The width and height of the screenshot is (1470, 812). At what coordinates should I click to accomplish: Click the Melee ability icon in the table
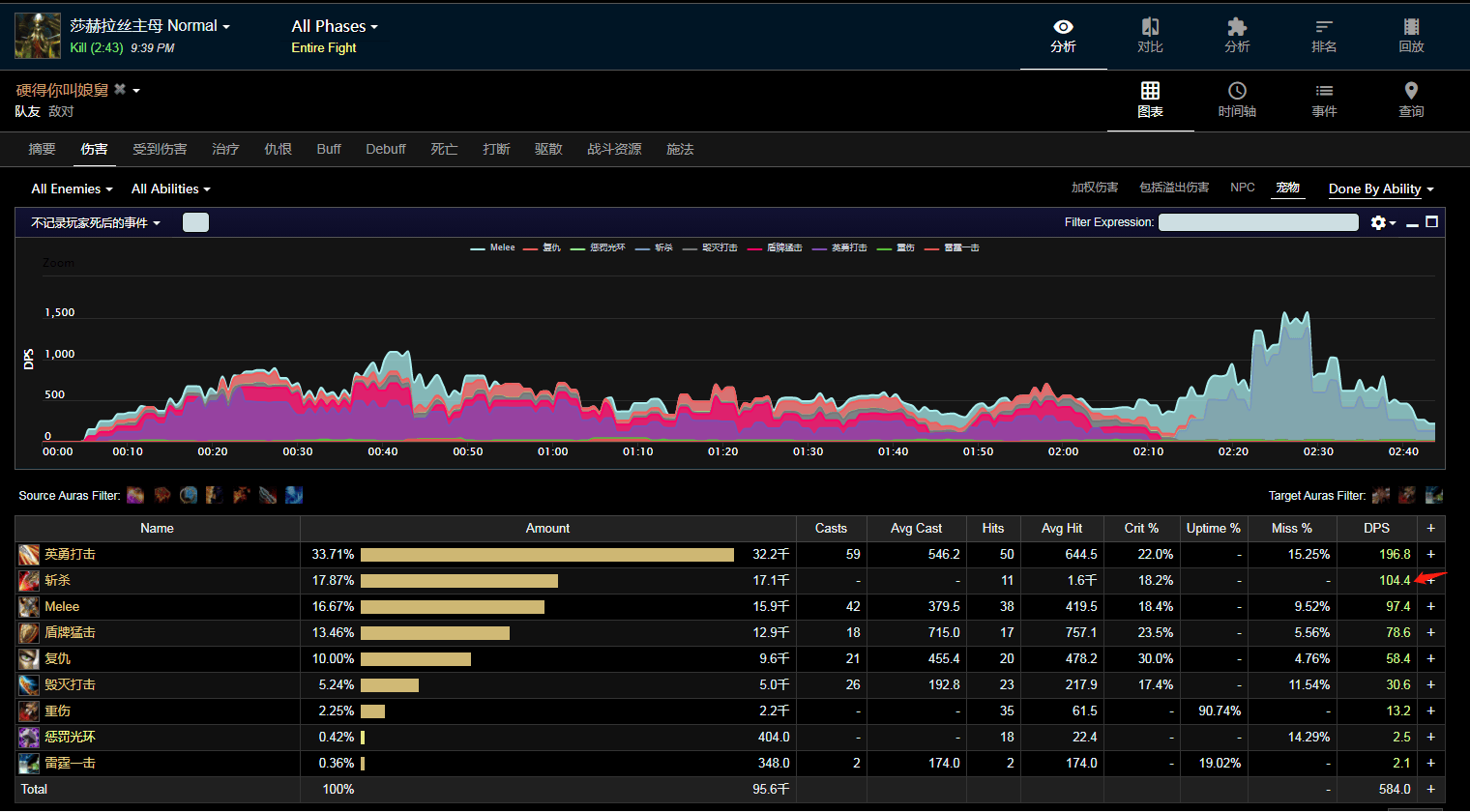tap(29, 607)
